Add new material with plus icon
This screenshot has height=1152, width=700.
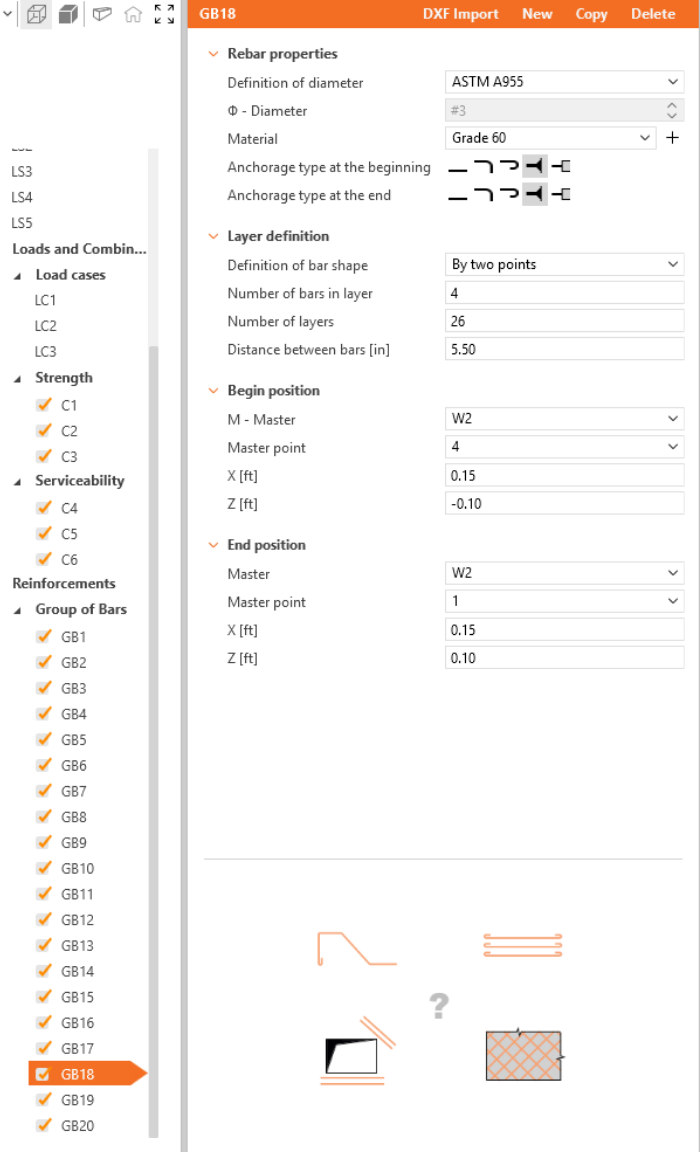[672, 139]
